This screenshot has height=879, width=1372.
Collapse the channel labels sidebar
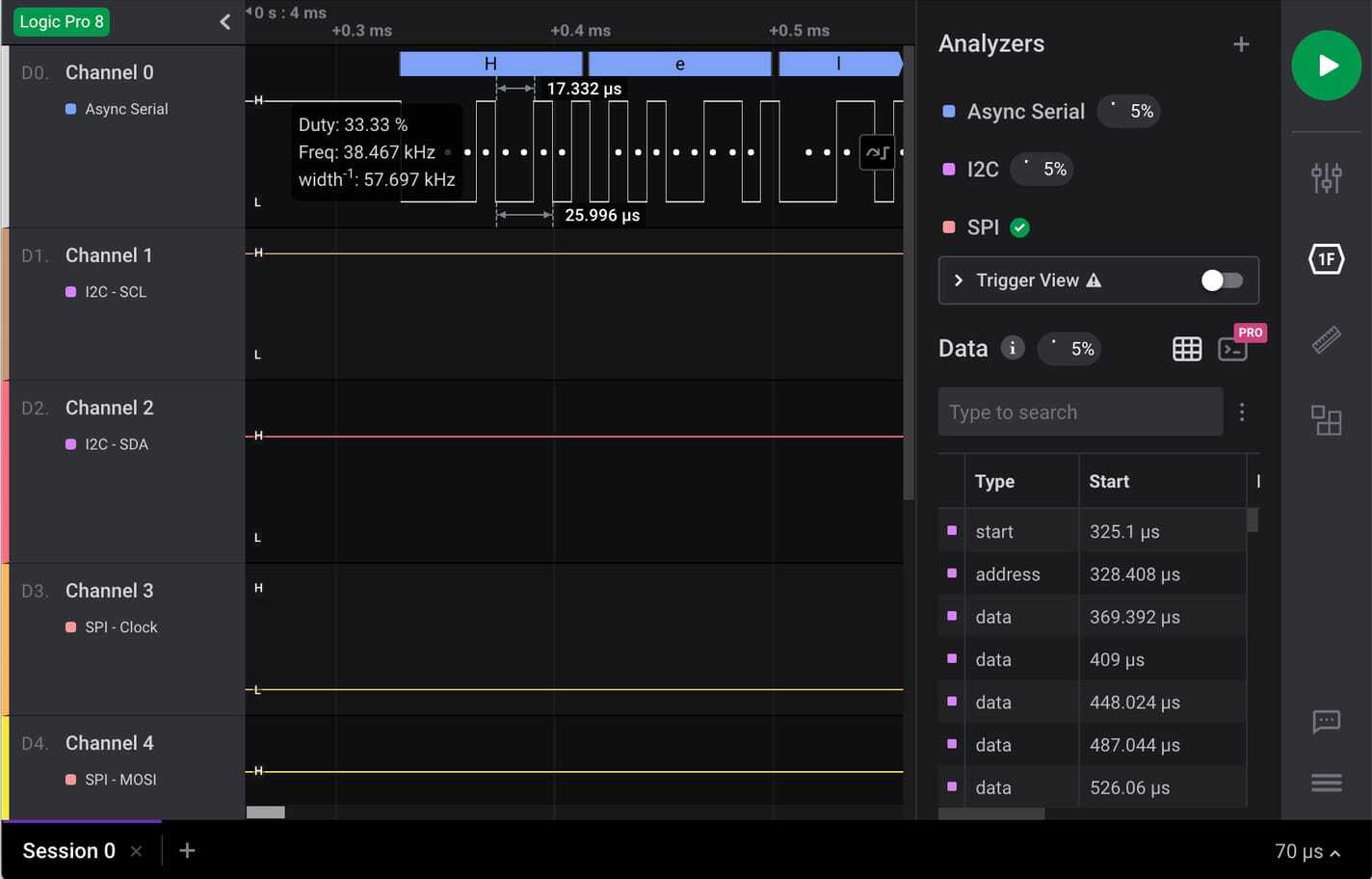[224, 21]
